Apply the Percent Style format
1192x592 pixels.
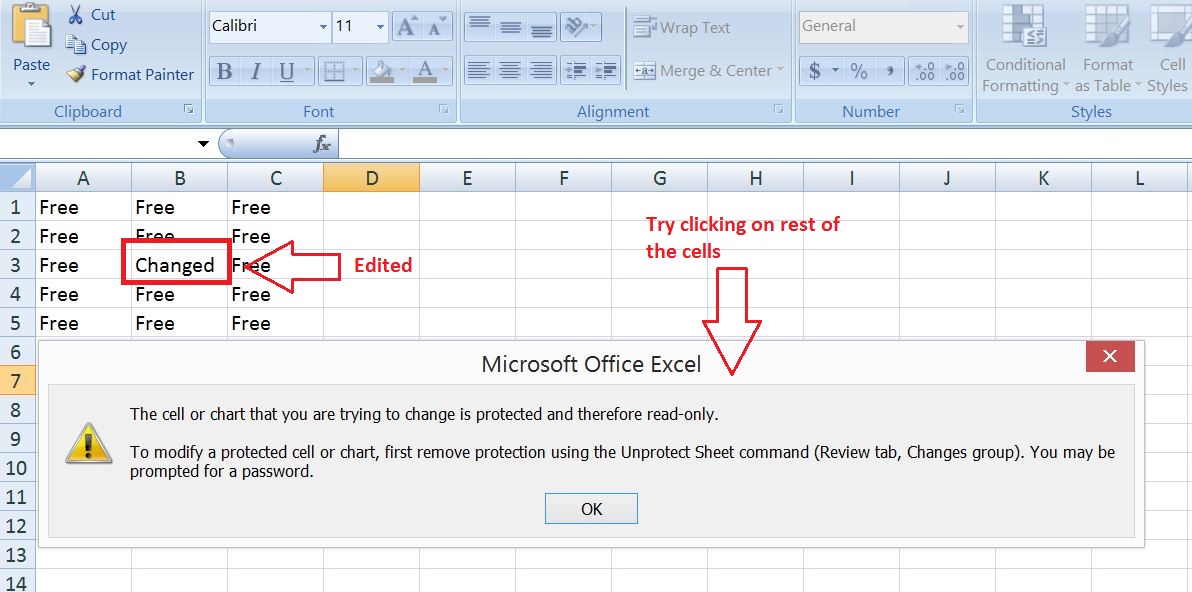click(859, 71)
